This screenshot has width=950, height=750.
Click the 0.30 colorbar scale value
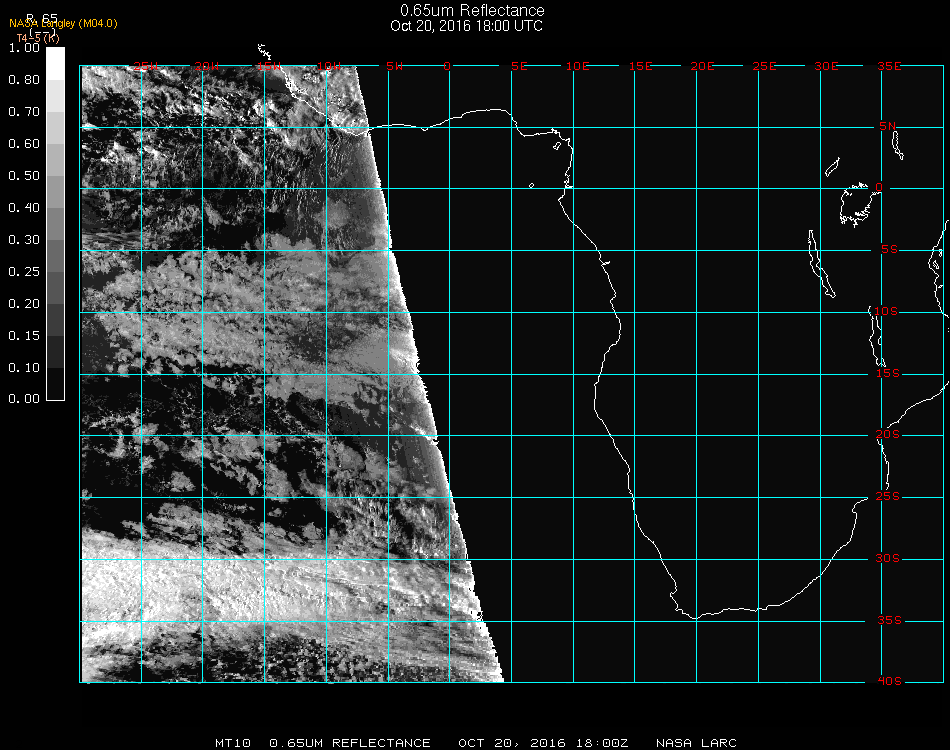(24, 240)
